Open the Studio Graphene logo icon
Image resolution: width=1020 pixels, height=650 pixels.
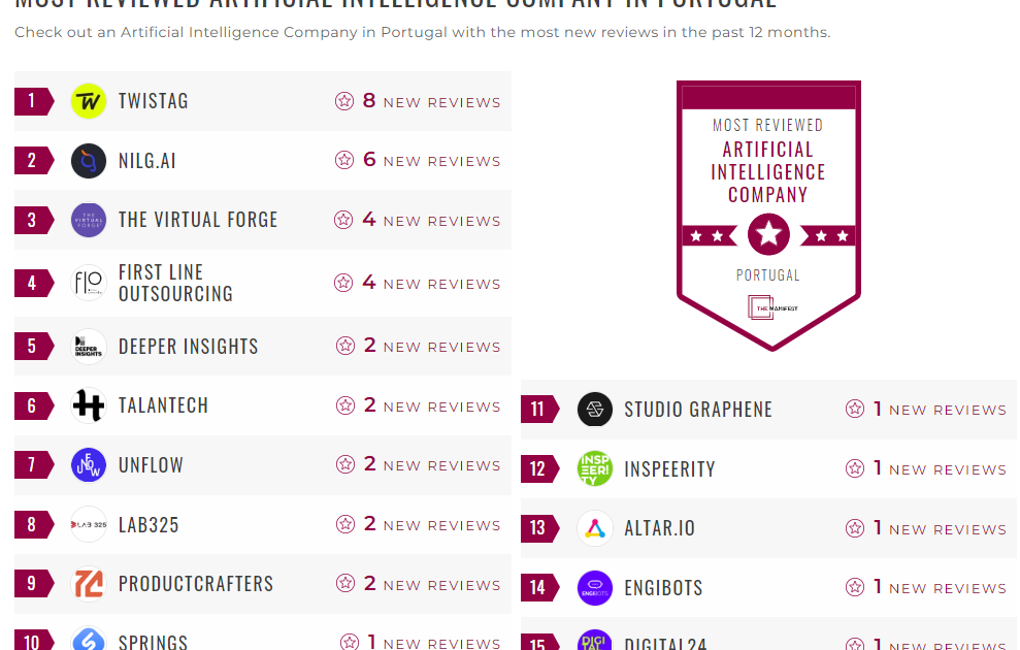click(594, 409)
